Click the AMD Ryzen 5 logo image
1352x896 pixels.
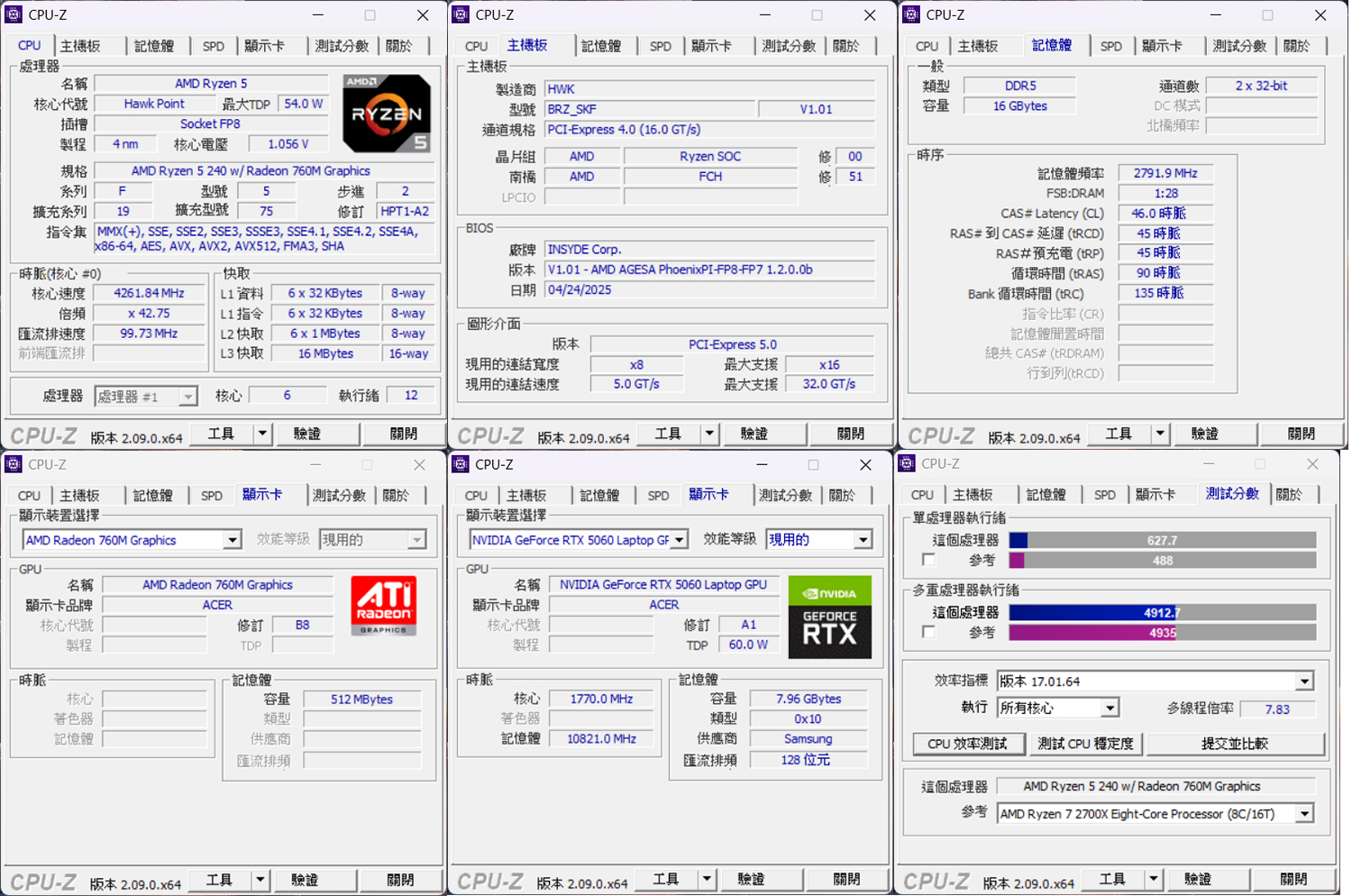point(387,114)
